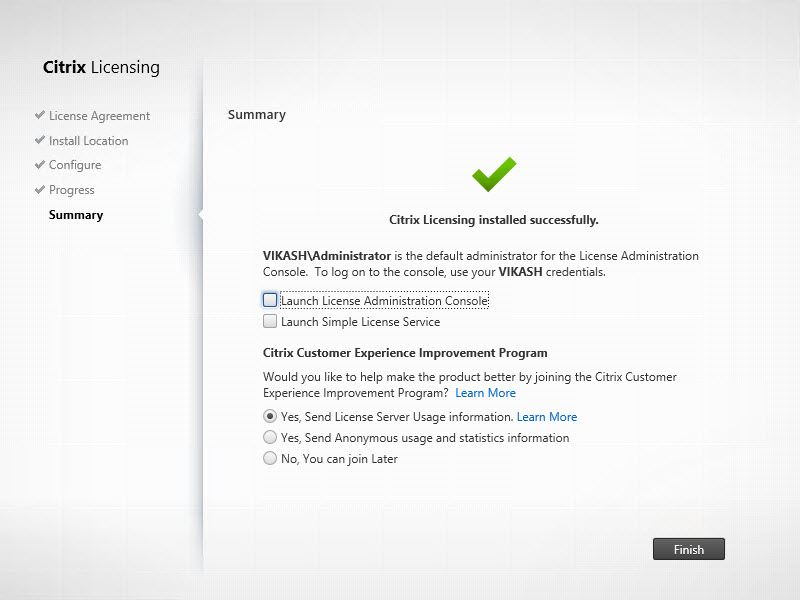
Task: Click the Finish button
Action: click(x=689, y=549)
